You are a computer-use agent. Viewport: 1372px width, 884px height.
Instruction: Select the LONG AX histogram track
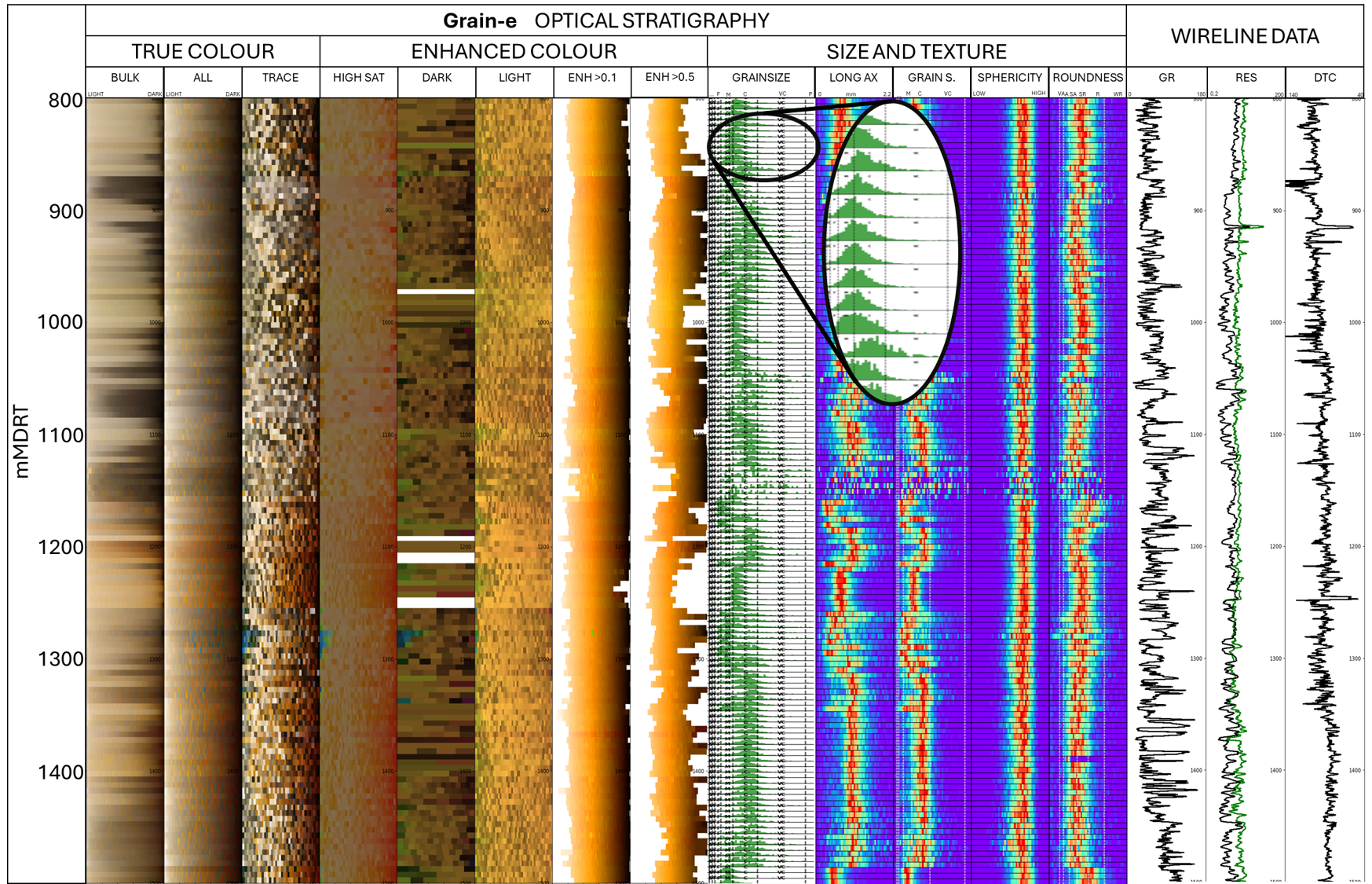(x=858, y=78)
